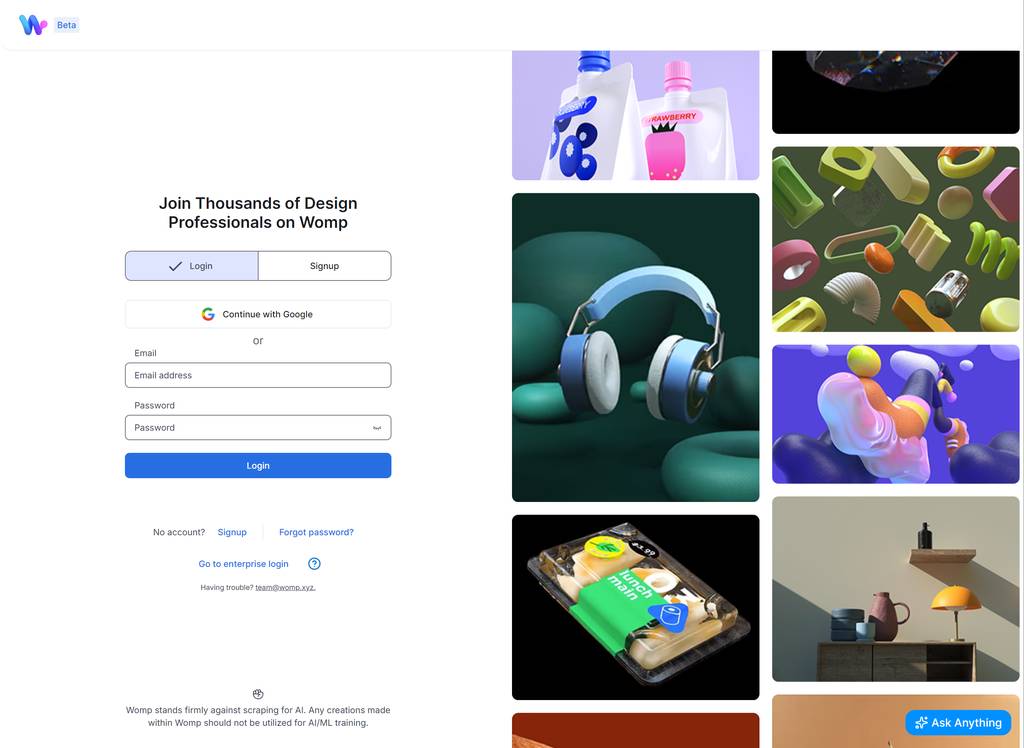This screenshot has width=1024, height=748.
Task: Follow the Forgot password link
Action: pyautogui.click(x=316, y=532)
